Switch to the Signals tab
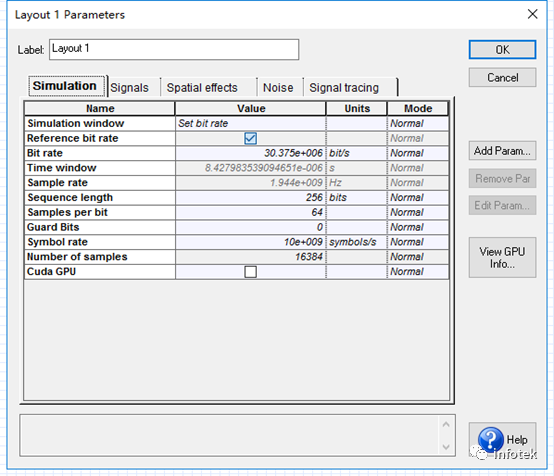This screenshot has width=554, height=476. (129, 87)
